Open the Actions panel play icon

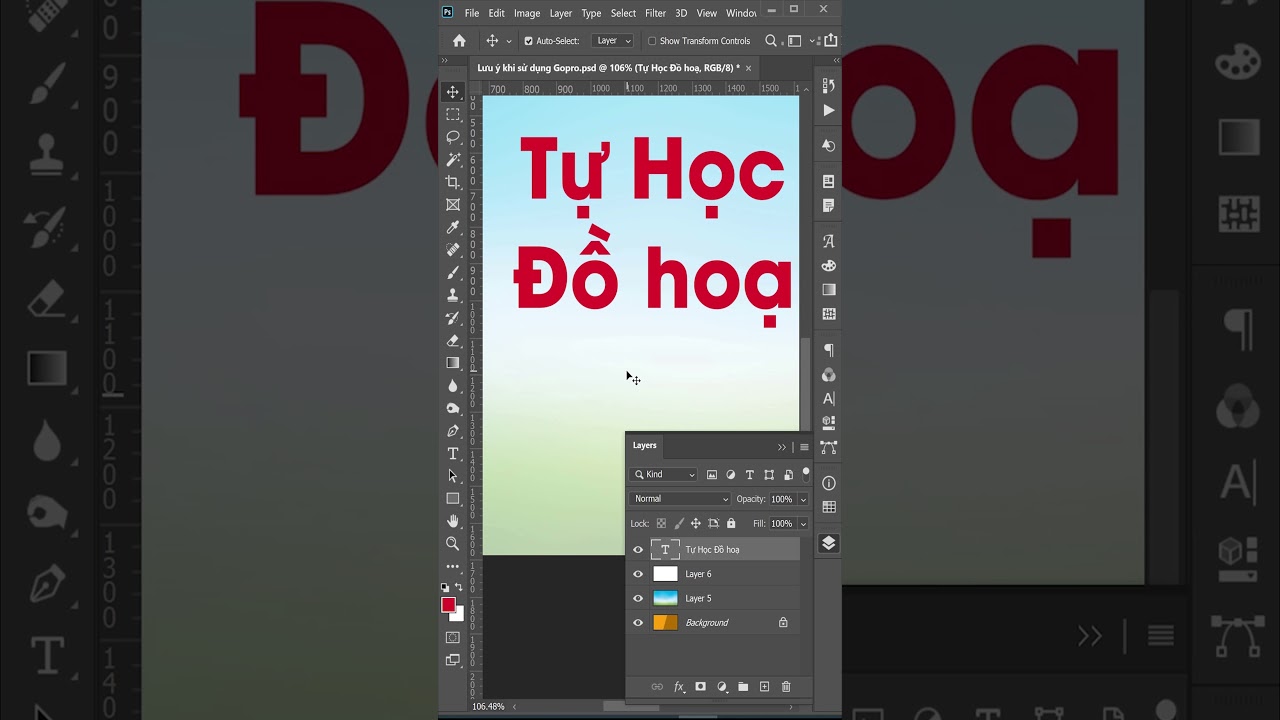click(x=828, y=110)
